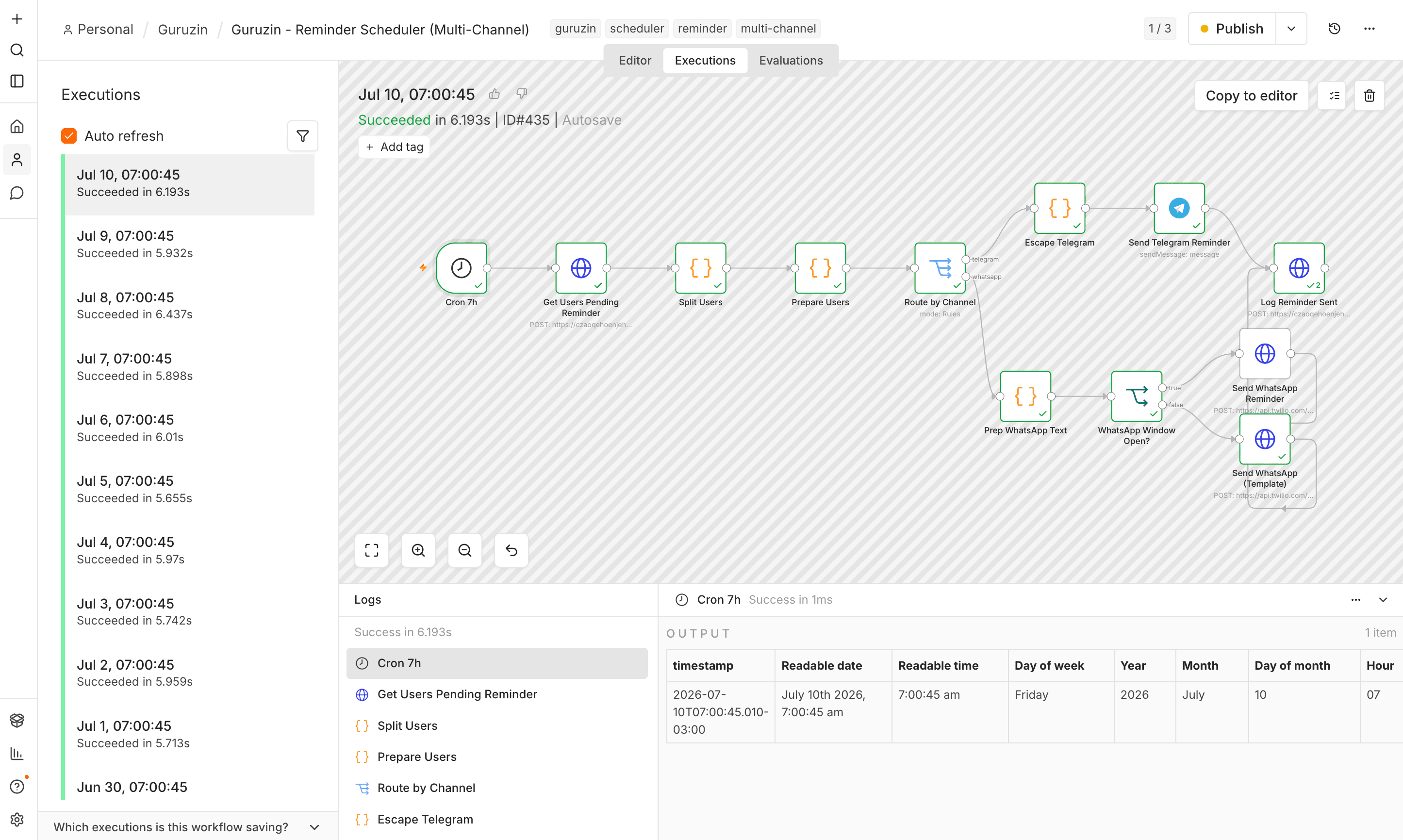The image size is (1403, 840).
Task: Switch to the Editor tab
Action: click(x=634, y=61)
